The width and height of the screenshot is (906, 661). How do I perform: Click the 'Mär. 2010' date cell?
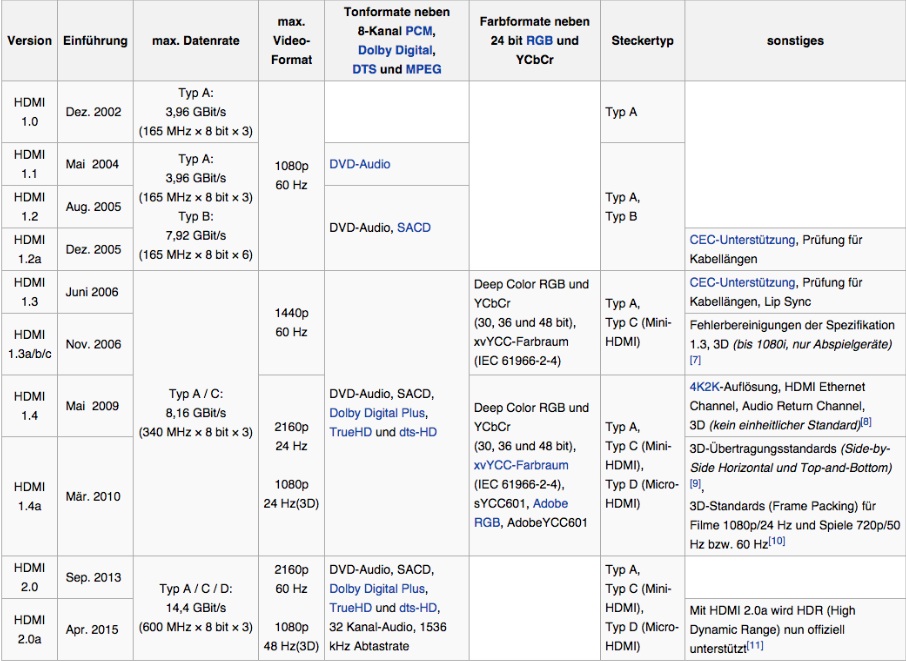tap(94, 496)
